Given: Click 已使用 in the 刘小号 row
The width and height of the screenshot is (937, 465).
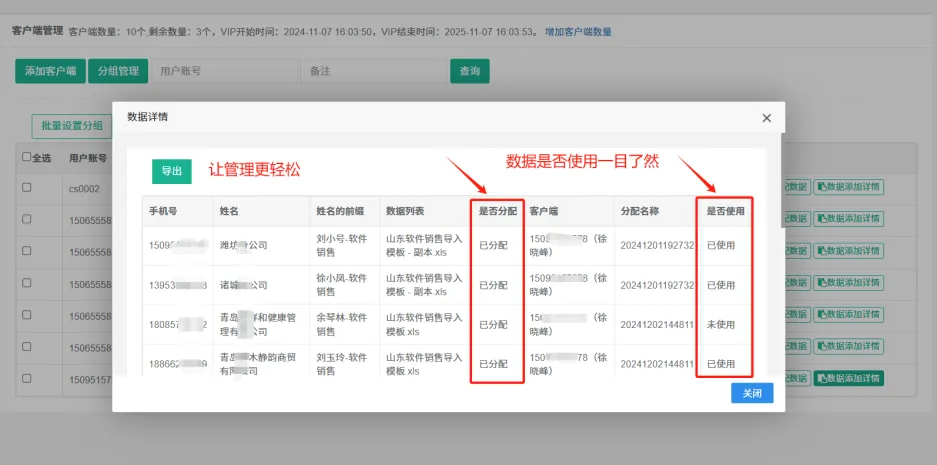Looking at the screenshot, I should [x=721, y=246].
